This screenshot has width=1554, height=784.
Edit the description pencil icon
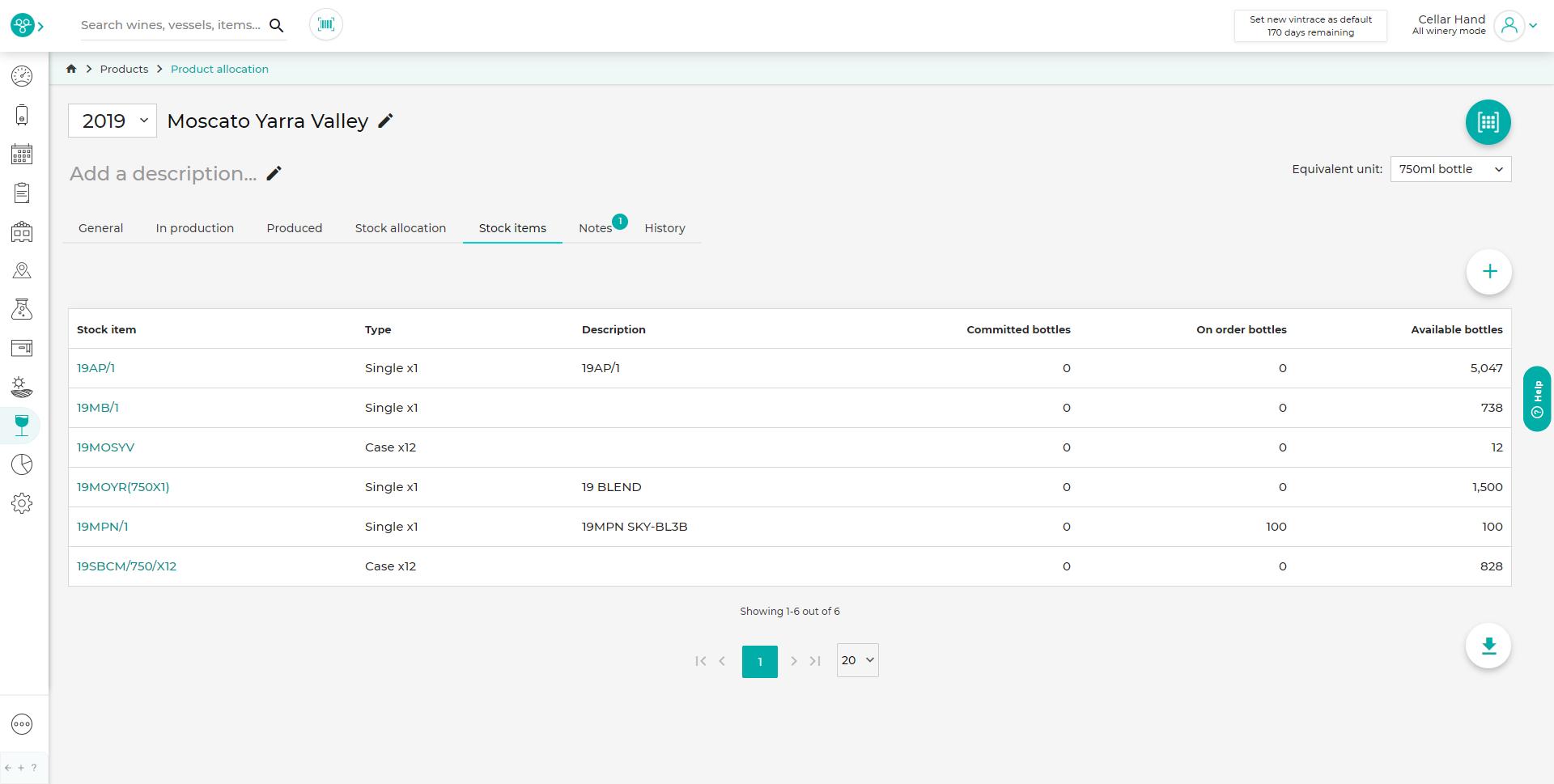(274, 173)
